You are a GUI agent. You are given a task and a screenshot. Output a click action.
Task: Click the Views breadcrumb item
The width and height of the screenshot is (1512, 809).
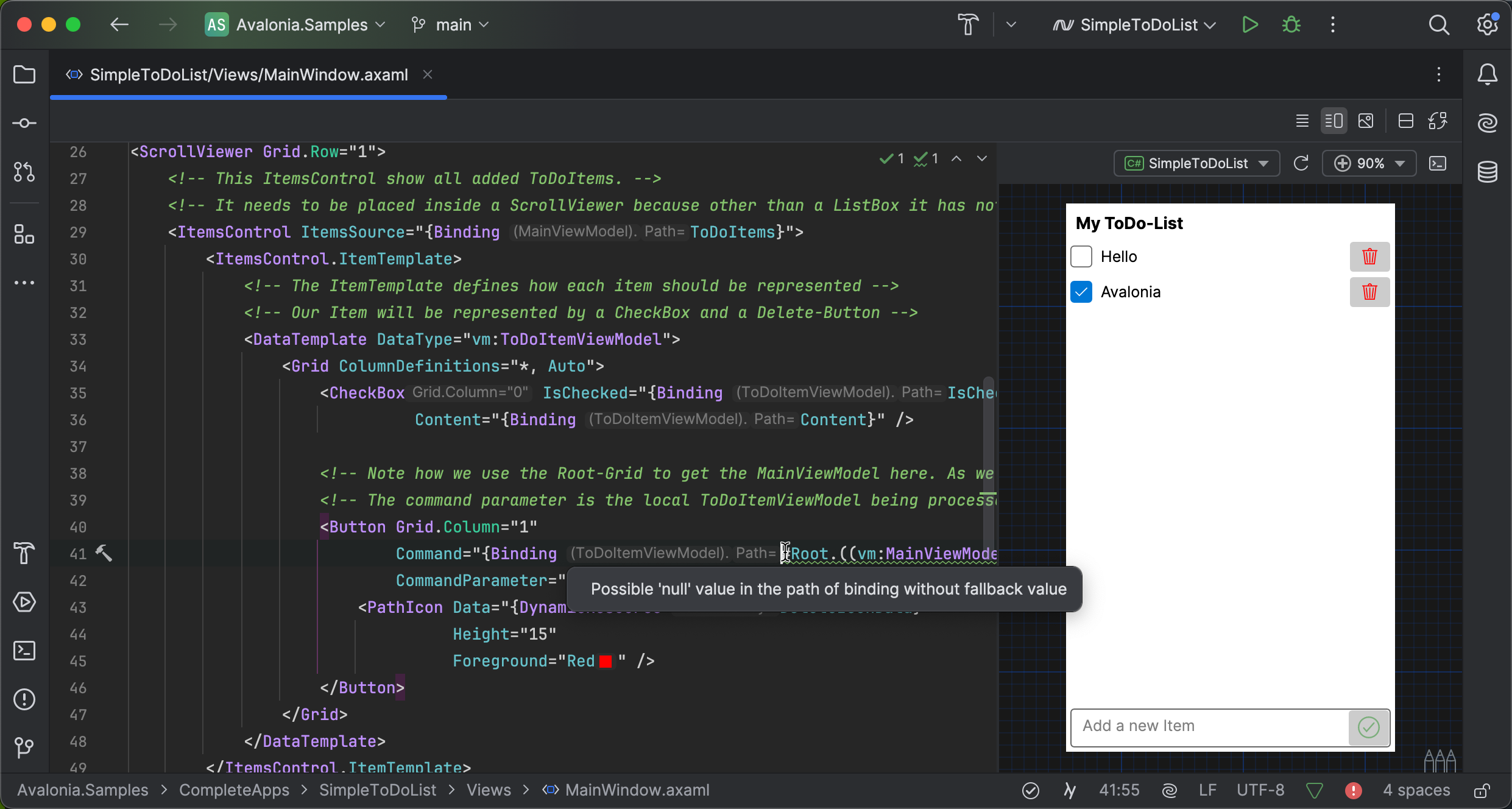(489, 790)
